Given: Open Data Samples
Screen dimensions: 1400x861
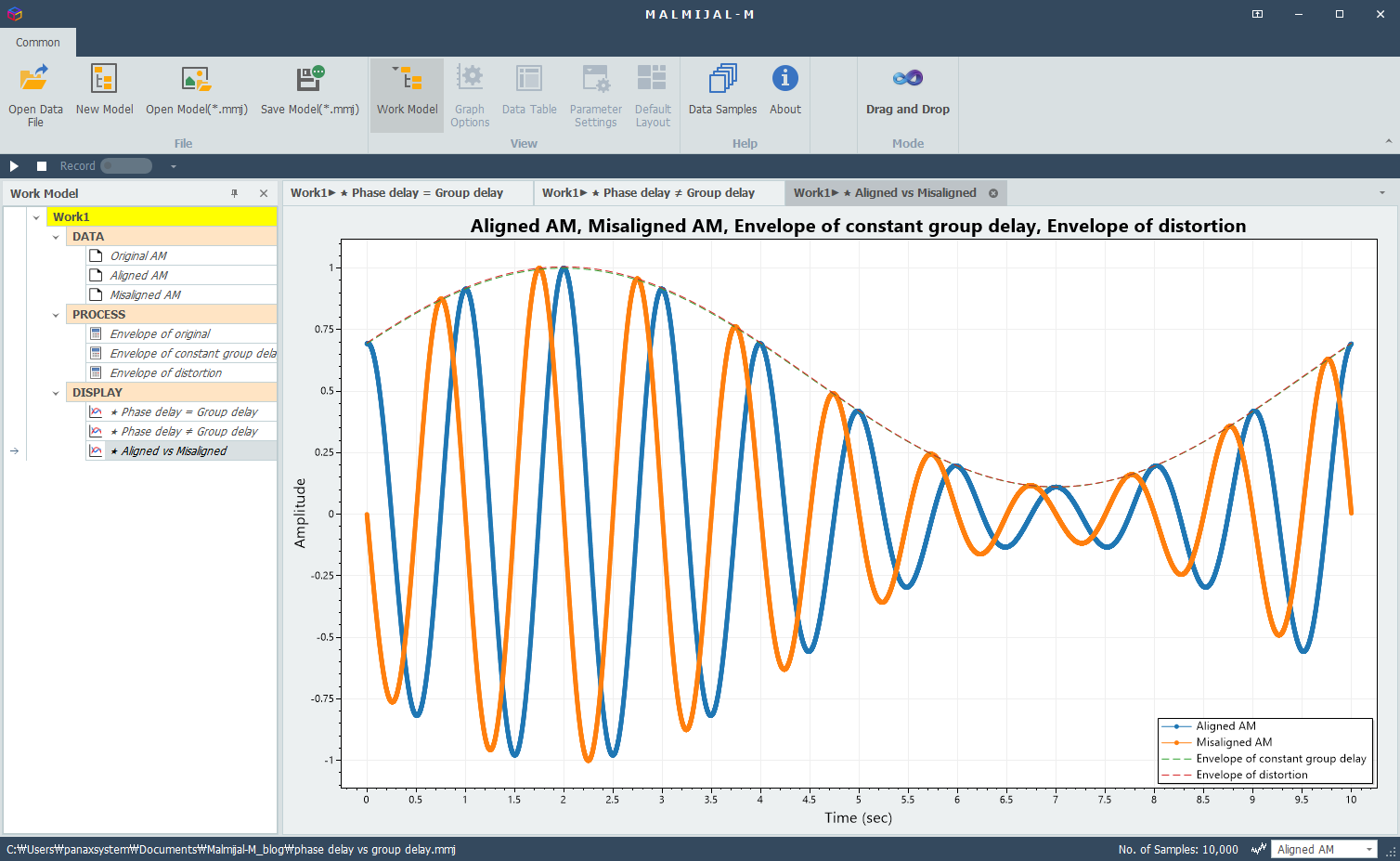Looking at the screenshot, I should [722, 90].
